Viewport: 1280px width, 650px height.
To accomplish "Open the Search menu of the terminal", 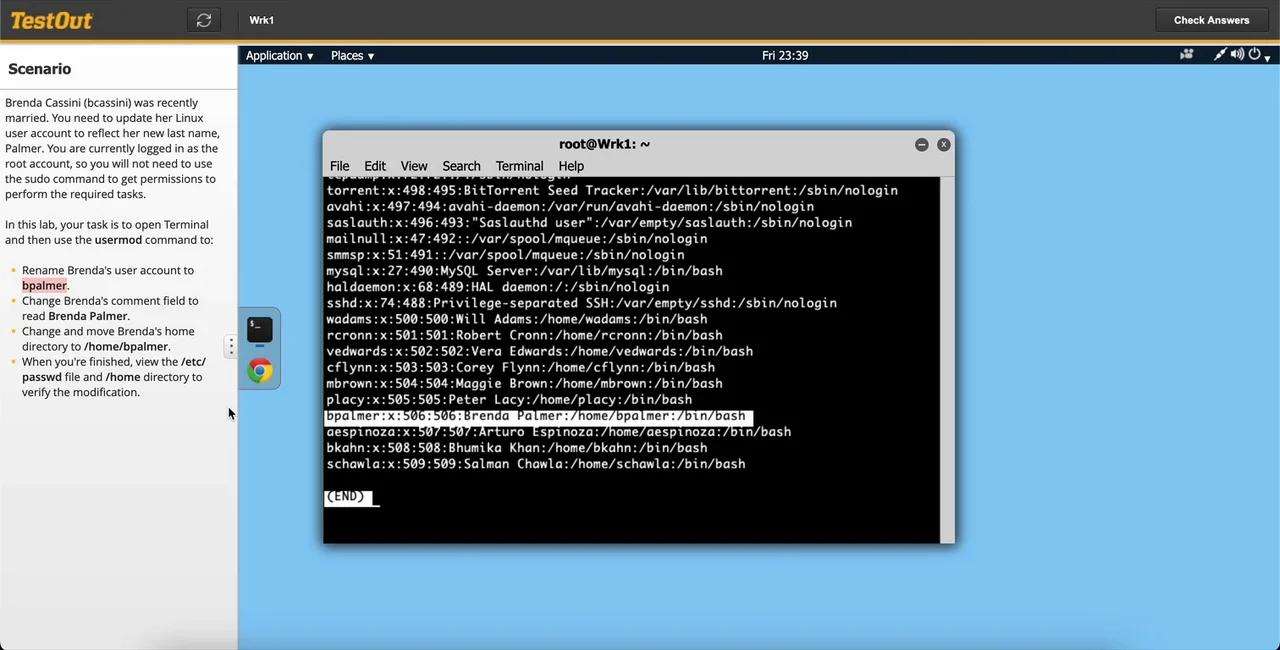I will tap(461, 166).
